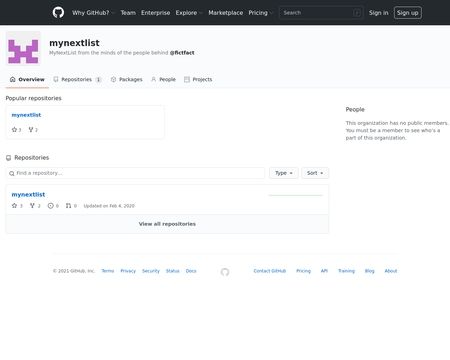Switch to the Packages tab
450x360 pixels.
coord(126,79)
